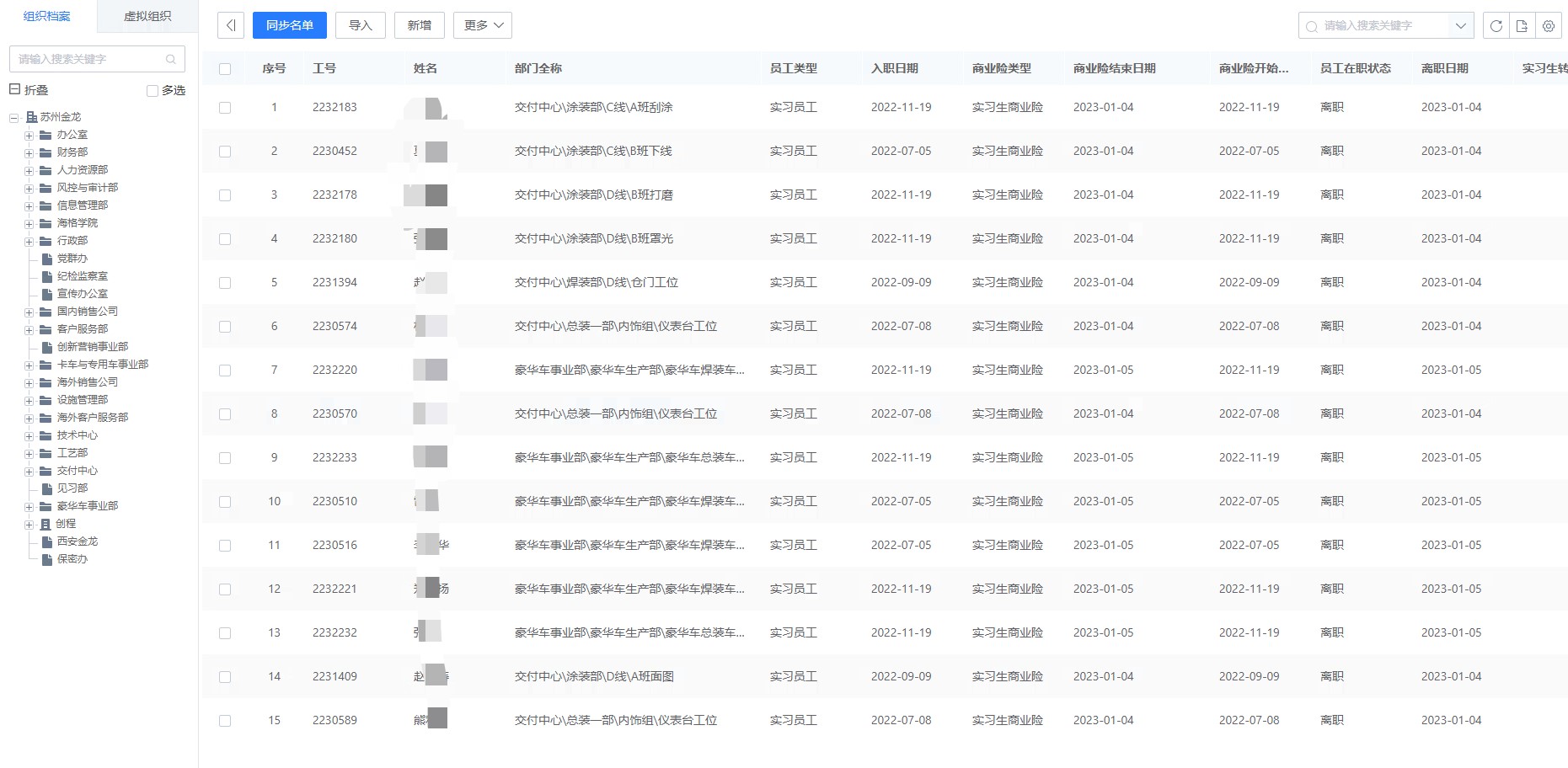Click the folder icon beside 财务部
This screenshot has height=768, width=1568.
pos(45,152)
